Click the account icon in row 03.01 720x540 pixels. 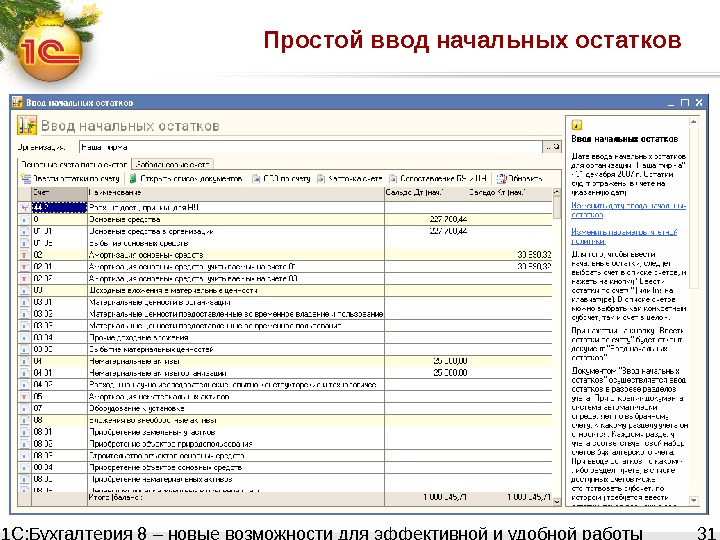(x=24, y=302)
